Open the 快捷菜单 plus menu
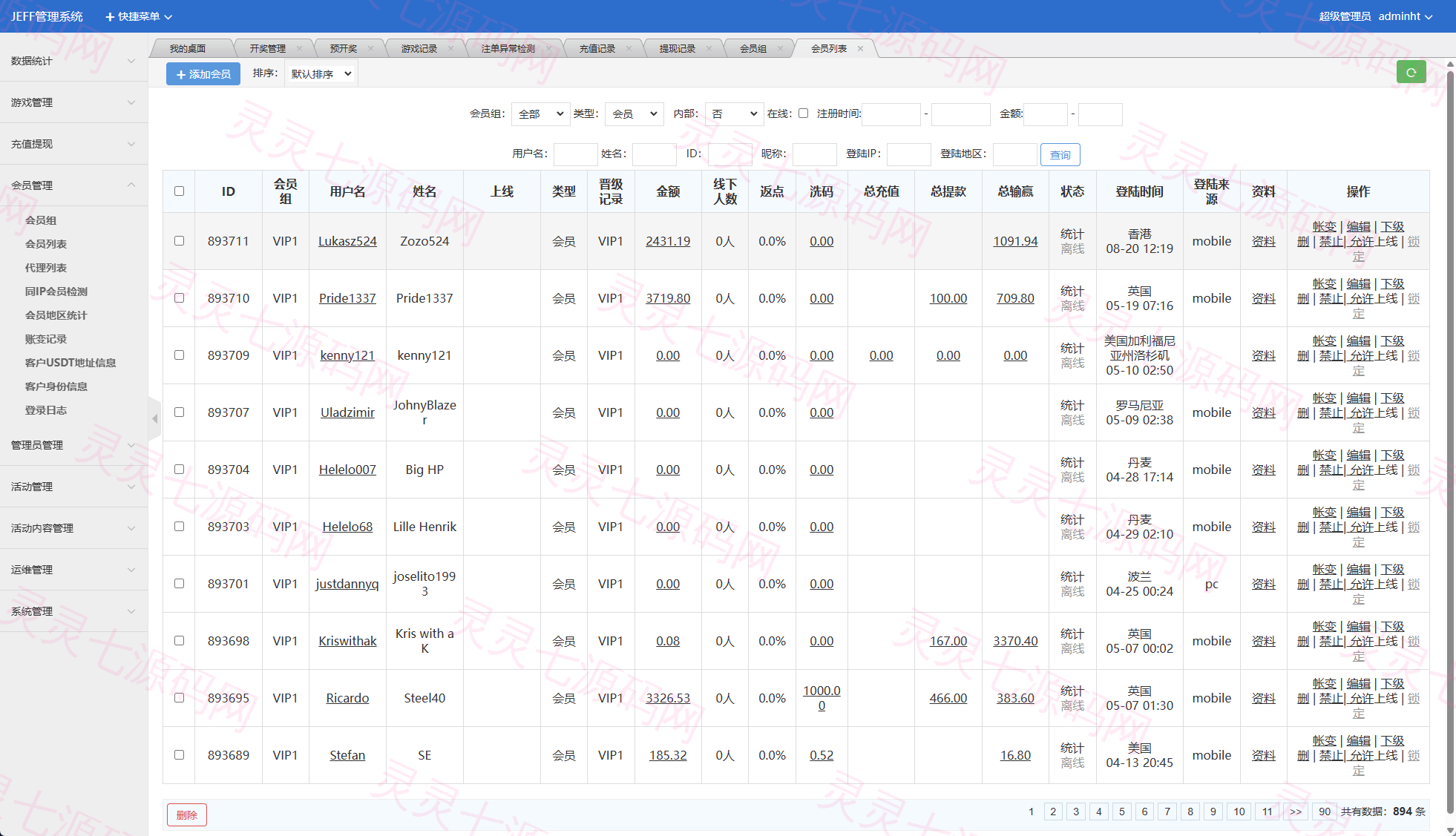This screenshot has width=1456, height=836. 139,16
